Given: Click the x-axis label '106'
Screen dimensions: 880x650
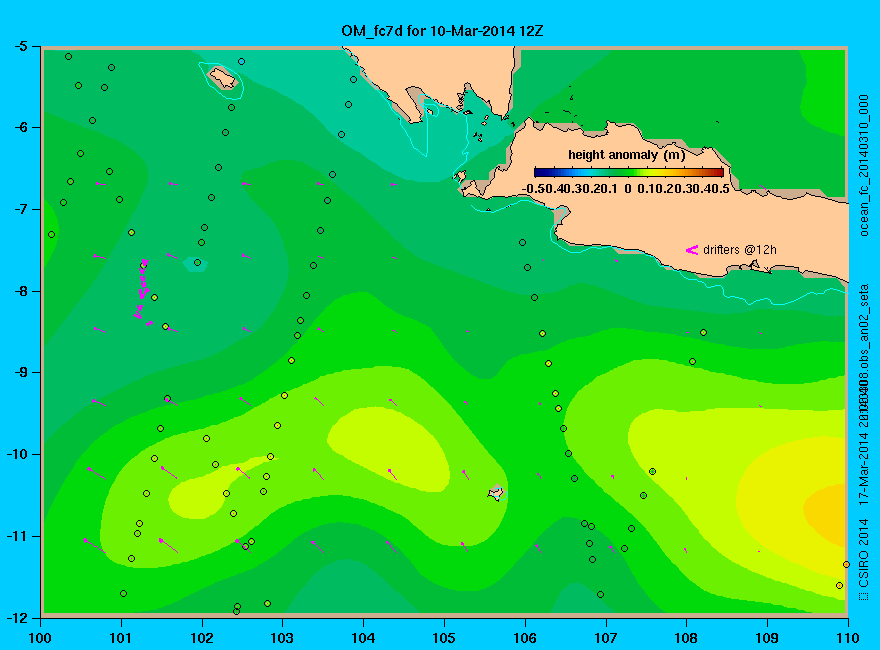Looking at the screenshot, I should coord(525,638).
